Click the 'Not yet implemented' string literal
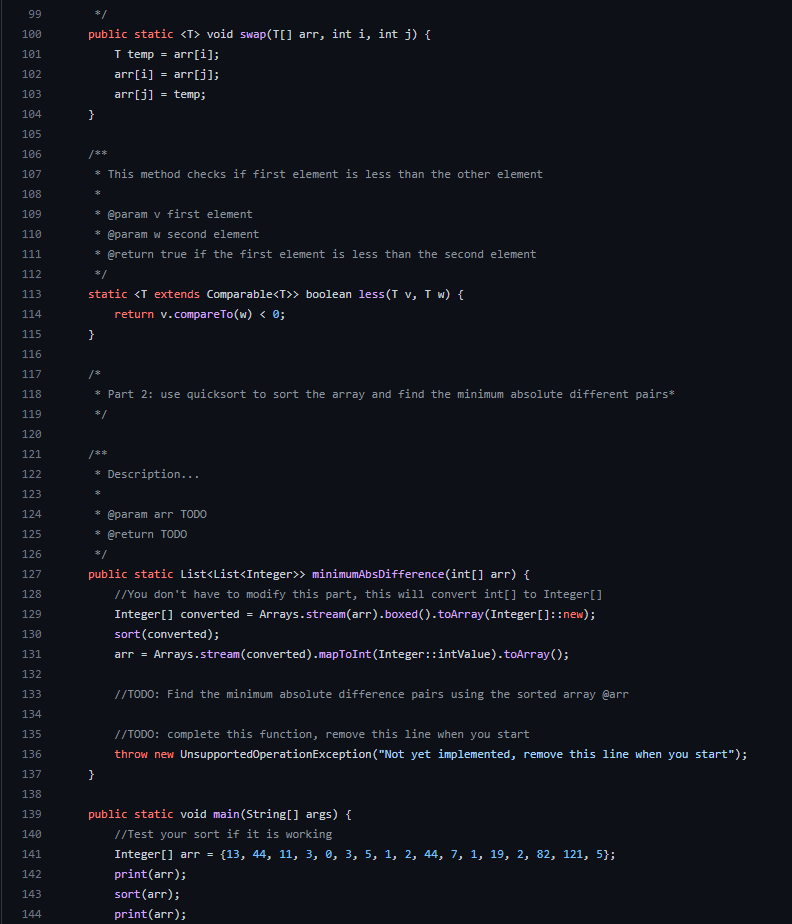792x924 pixels. pyautogui.click(x=556, y=754)
